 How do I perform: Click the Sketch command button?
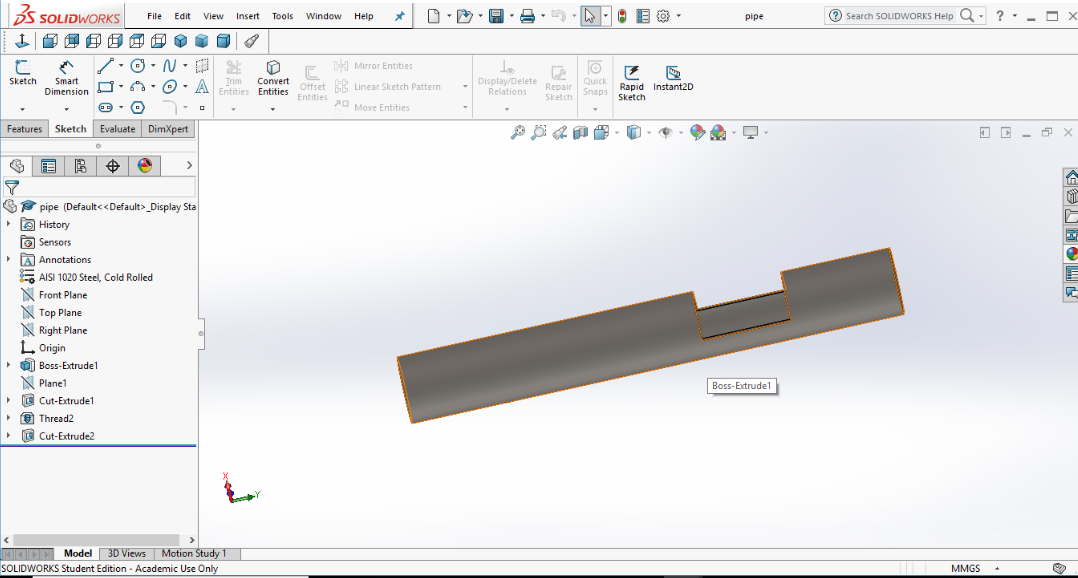coord(22,73)
